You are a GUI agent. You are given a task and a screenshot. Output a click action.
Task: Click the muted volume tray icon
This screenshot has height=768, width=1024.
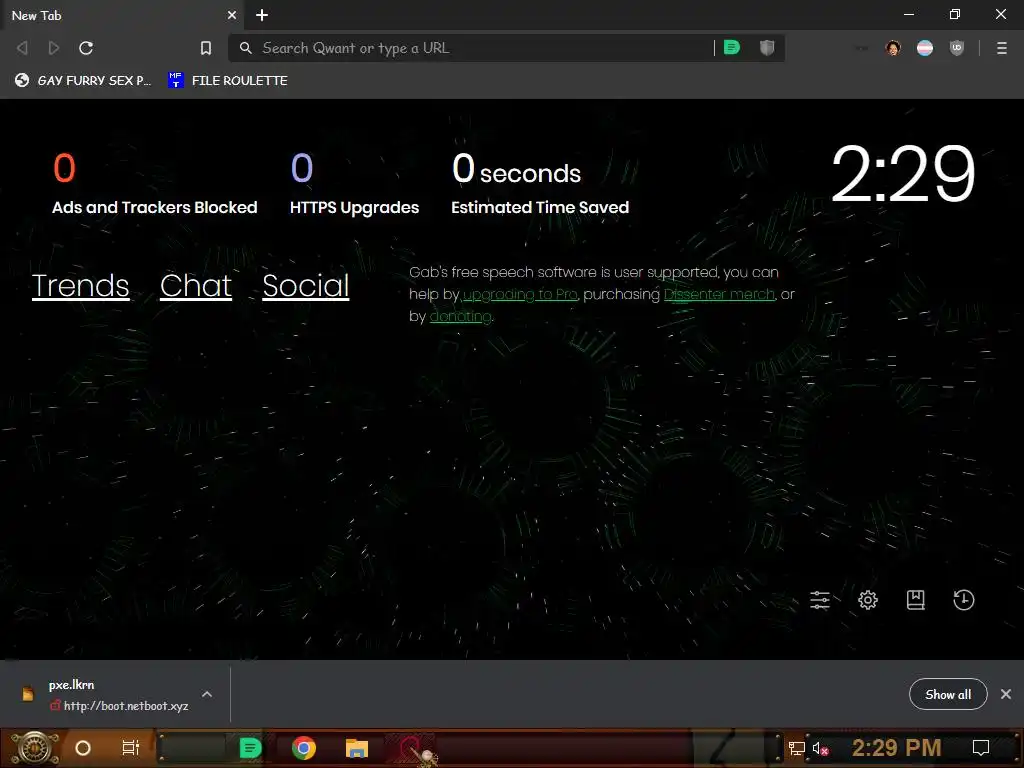point(820,748)
